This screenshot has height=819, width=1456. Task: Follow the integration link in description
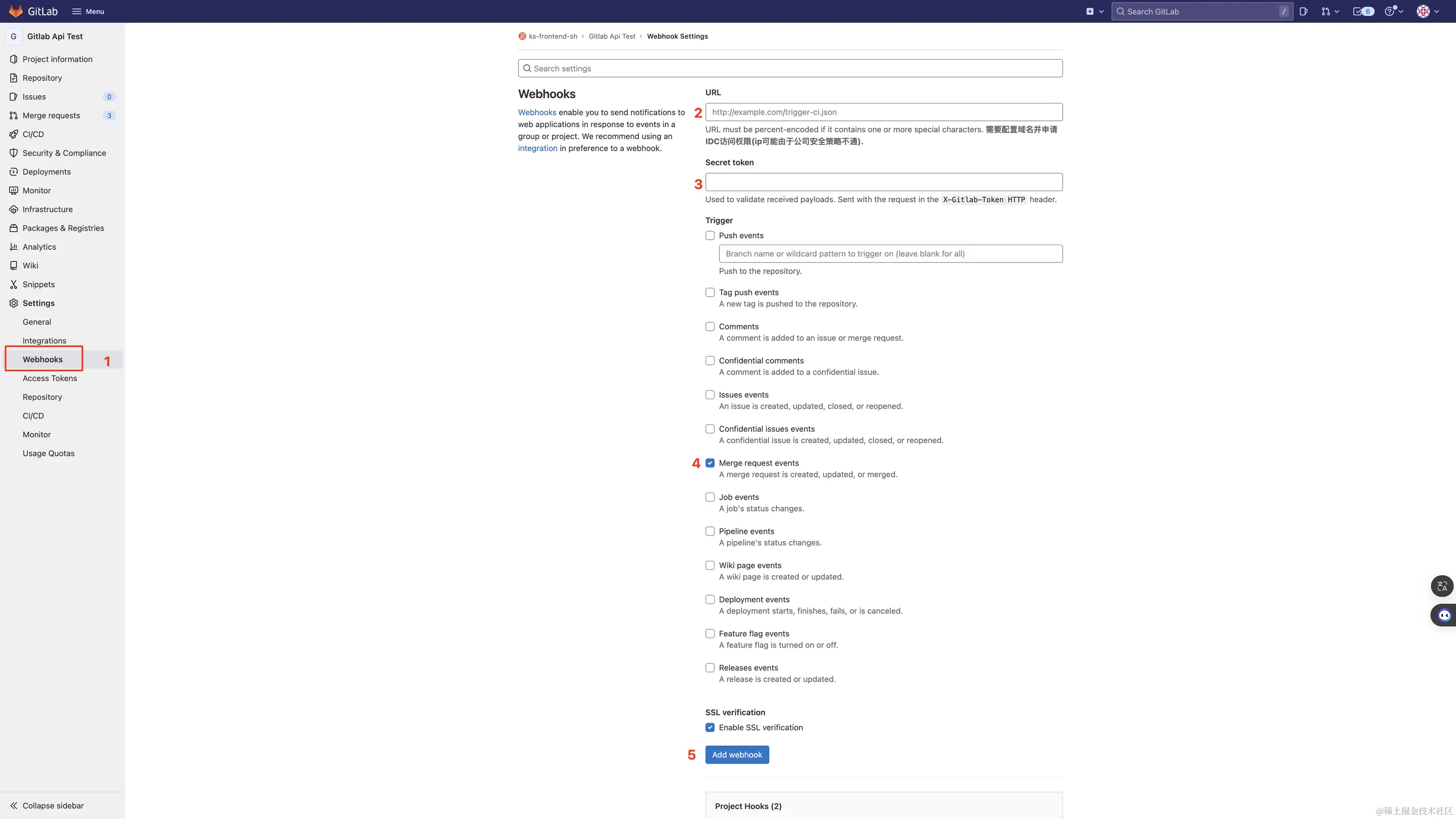click(x=537, y=148)
